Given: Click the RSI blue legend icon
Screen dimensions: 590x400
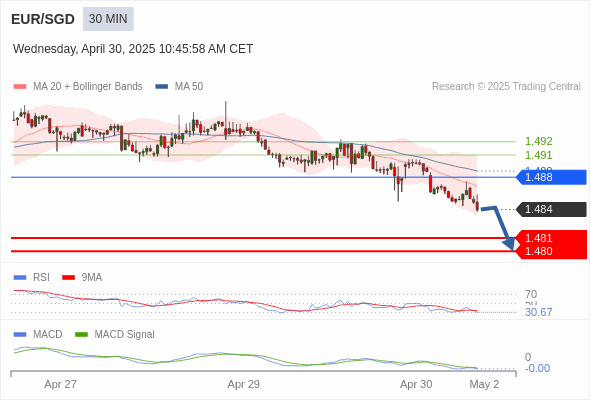Looking at the screenshot, I should point(20,278).
